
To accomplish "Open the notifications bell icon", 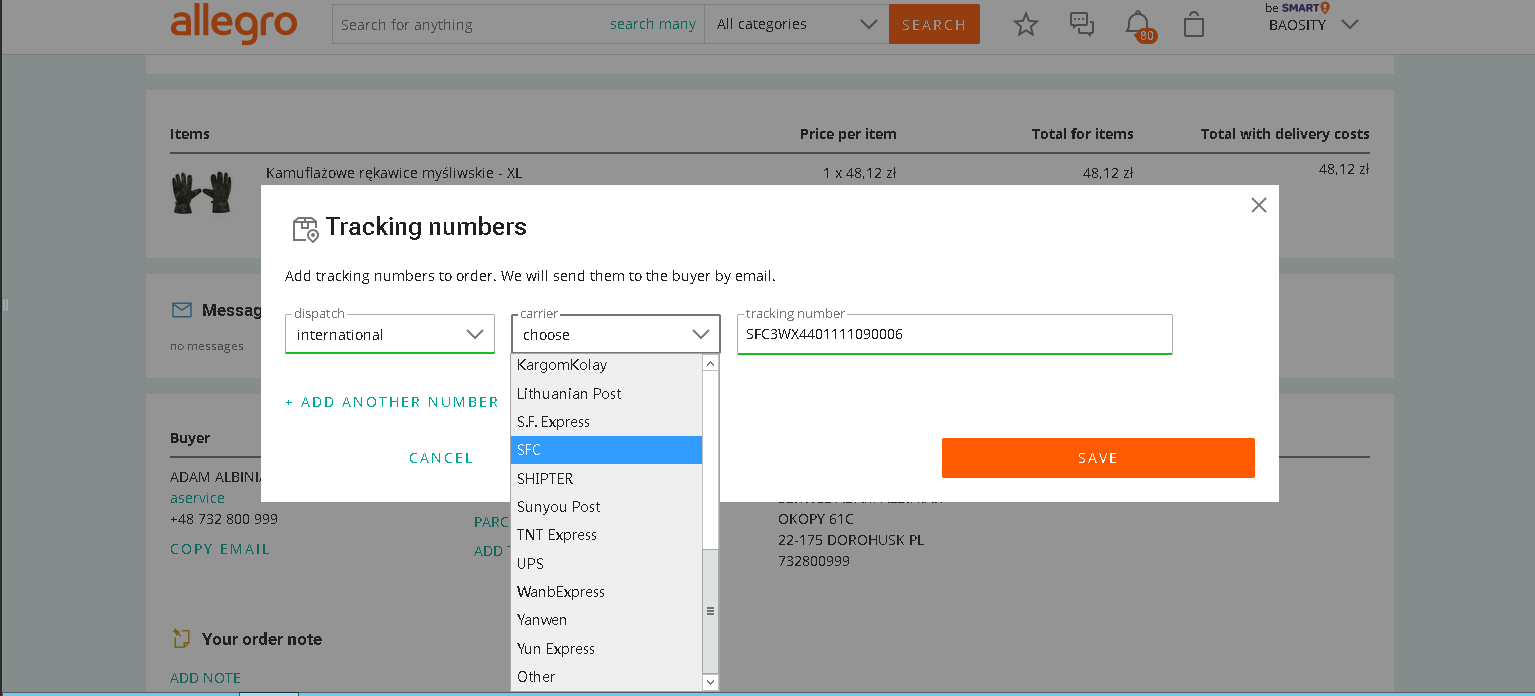I will pyautogui.click(x=1138, y=24).
